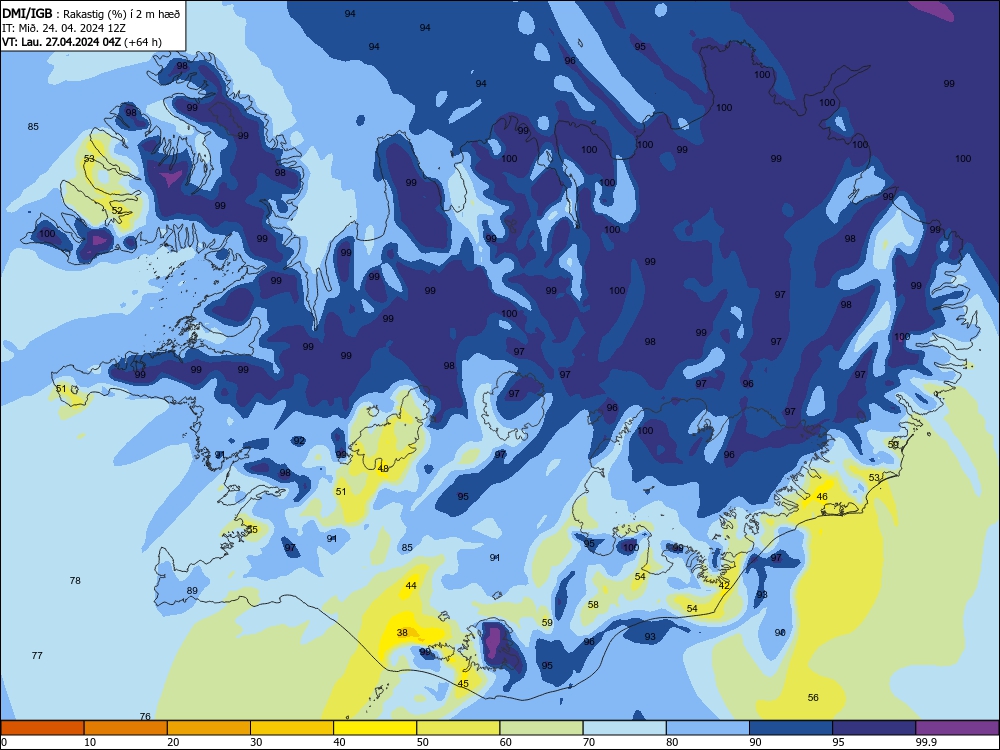Select the humidity value '89' on the map
Screen dimensions: 1000x750
click(x=192, y=591)
